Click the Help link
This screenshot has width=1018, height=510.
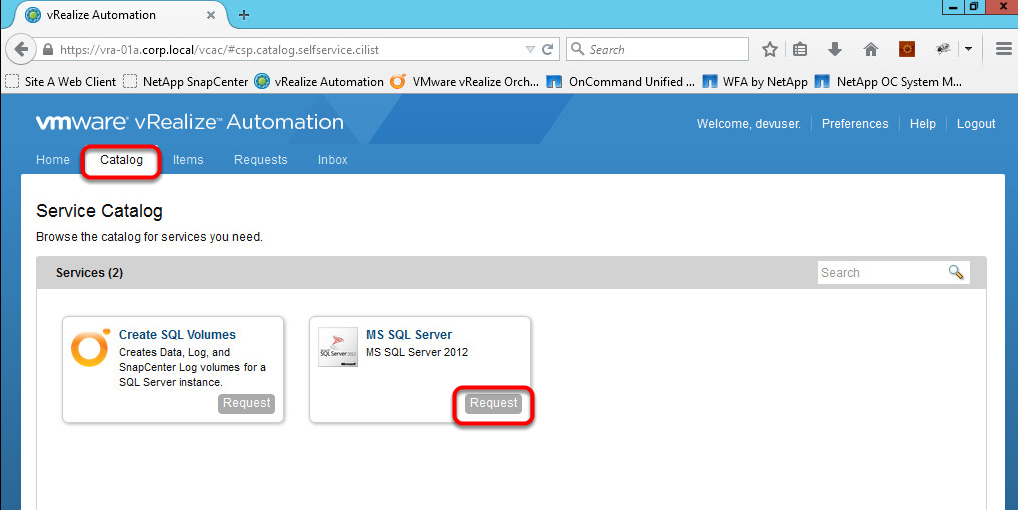tap(923, 123)
